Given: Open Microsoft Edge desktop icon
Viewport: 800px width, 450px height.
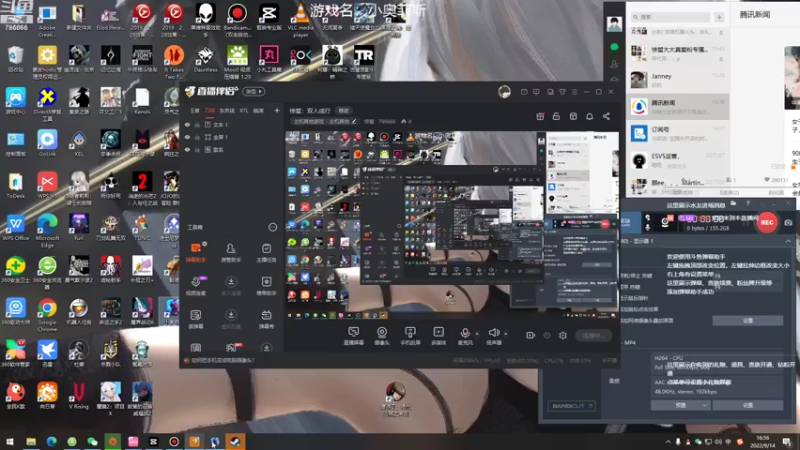Looking at the screenshot, I should point(47,231).
